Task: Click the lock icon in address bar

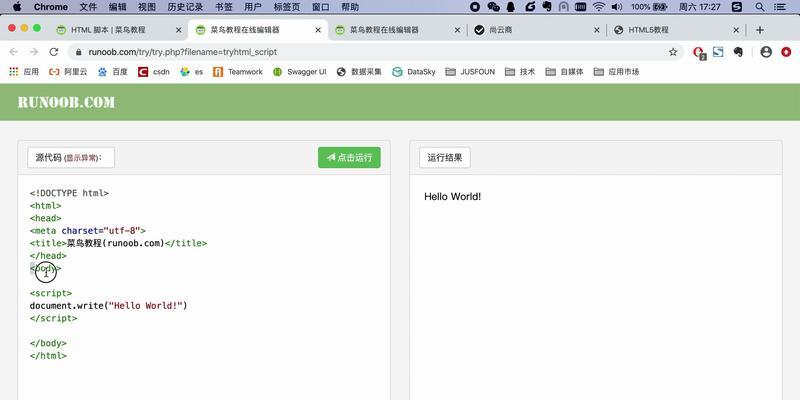Action: pos(78,52)
